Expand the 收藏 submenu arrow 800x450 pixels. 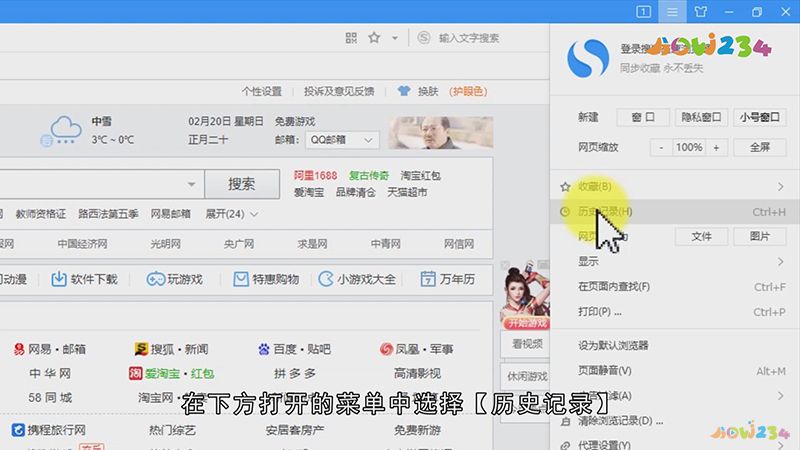tap(781, 187)
